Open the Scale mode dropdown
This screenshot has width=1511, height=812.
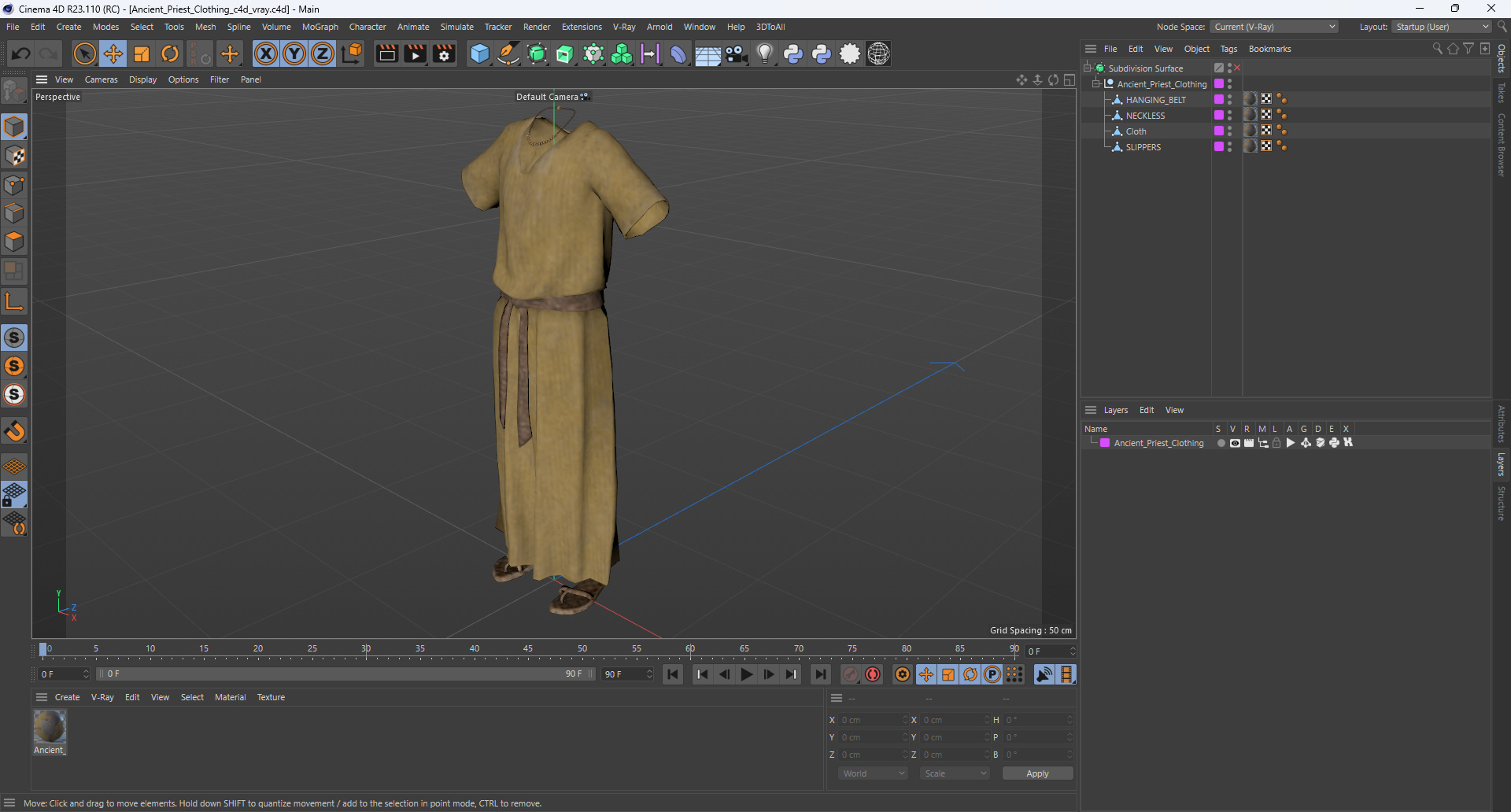[955, 773]
